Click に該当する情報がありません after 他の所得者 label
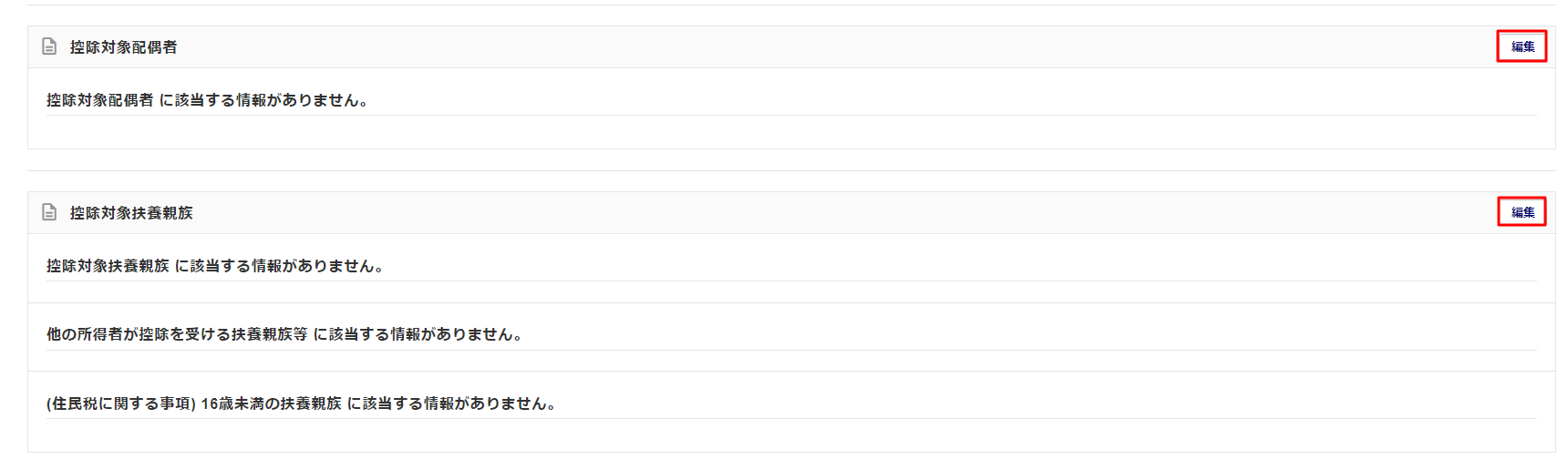The image size is (1568, 470). [x=419, y=334]
